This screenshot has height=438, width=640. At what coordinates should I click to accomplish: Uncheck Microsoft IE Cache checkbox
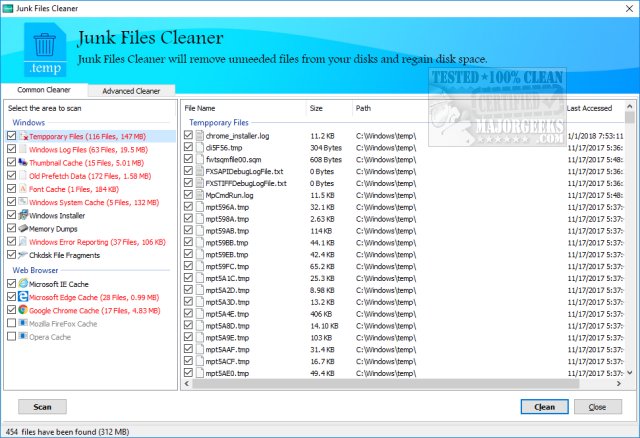click(11, 283)
